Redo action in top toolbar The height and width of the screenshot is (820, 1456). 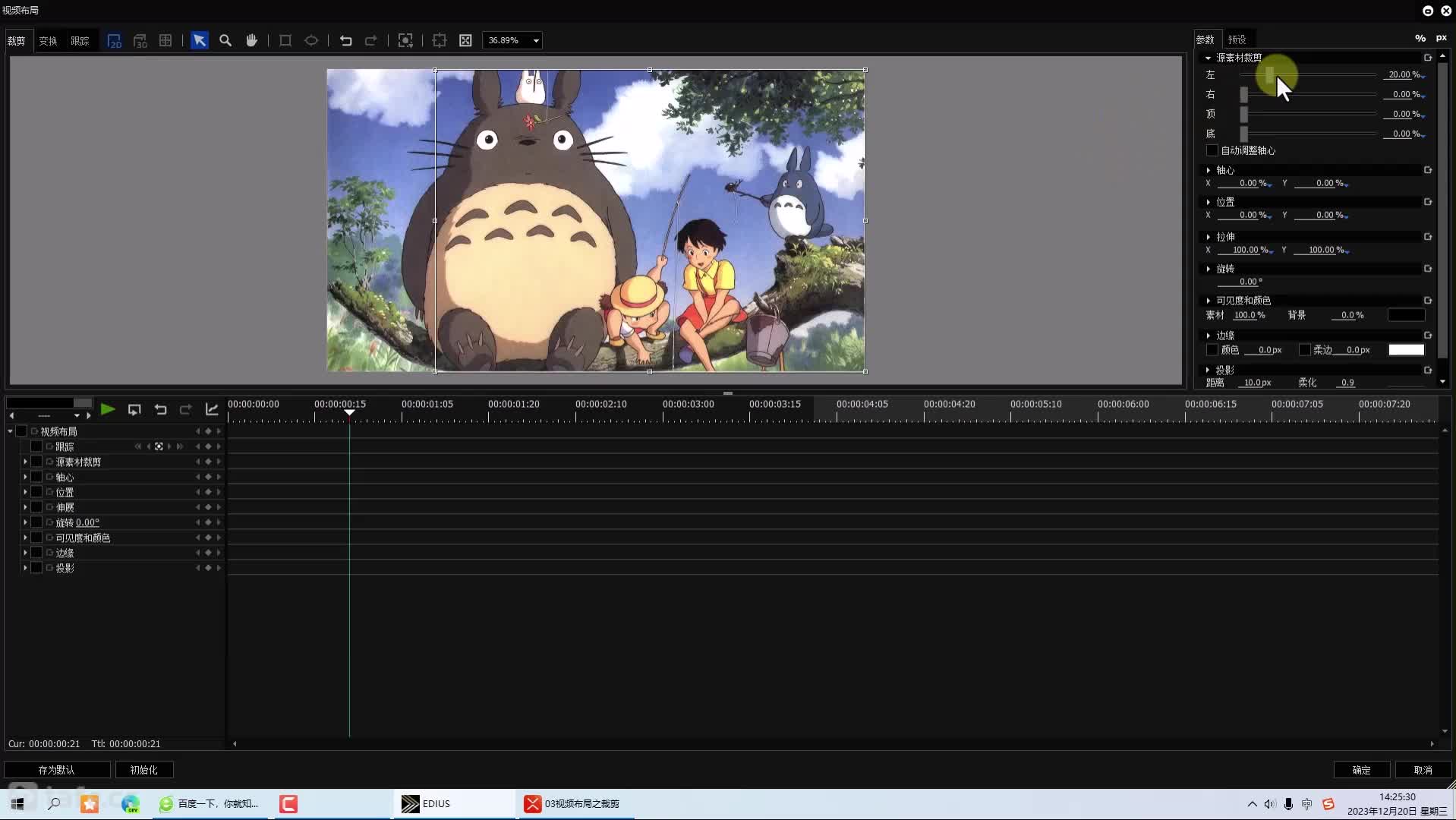point(371,41)
